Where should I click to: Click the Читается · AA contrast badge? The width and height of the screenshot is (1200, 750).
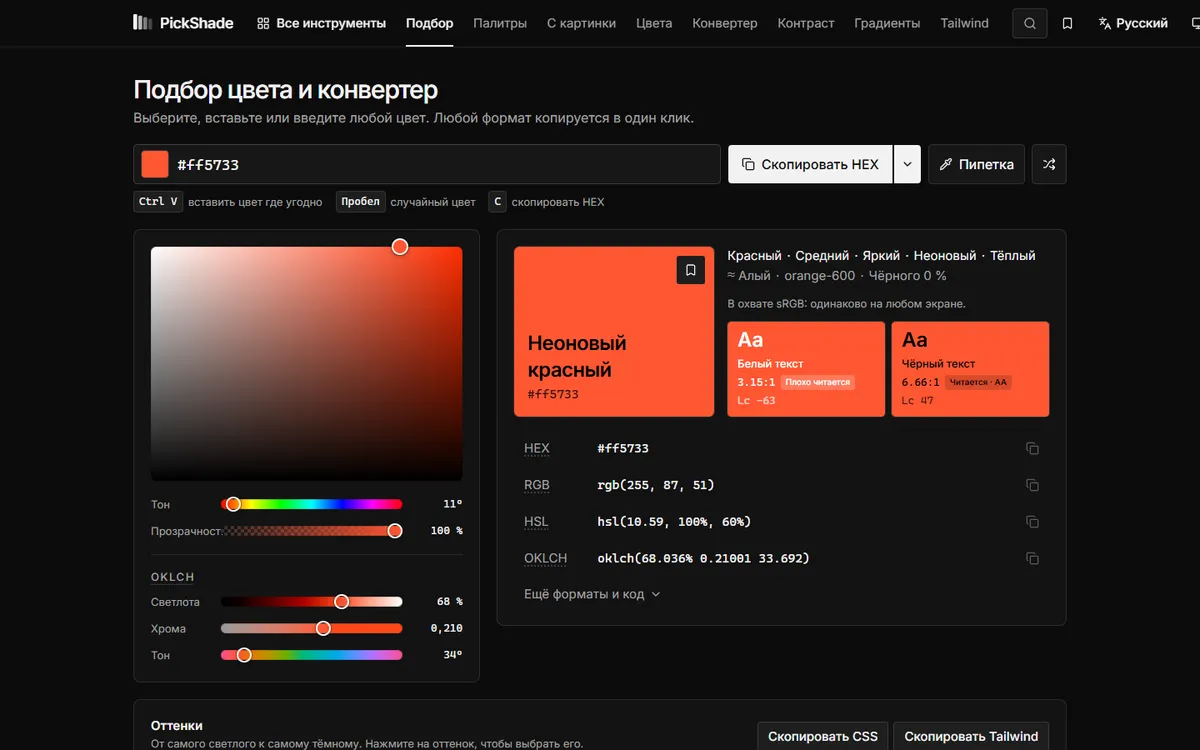pos(977,382)
